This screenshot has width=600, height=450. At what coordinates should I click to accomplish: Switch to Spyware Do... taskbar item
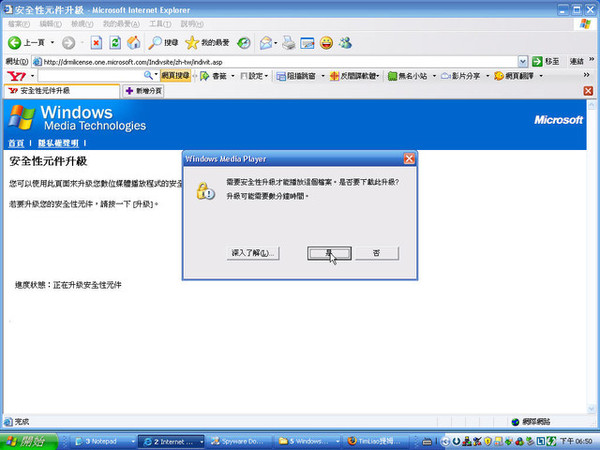[240, 442]
